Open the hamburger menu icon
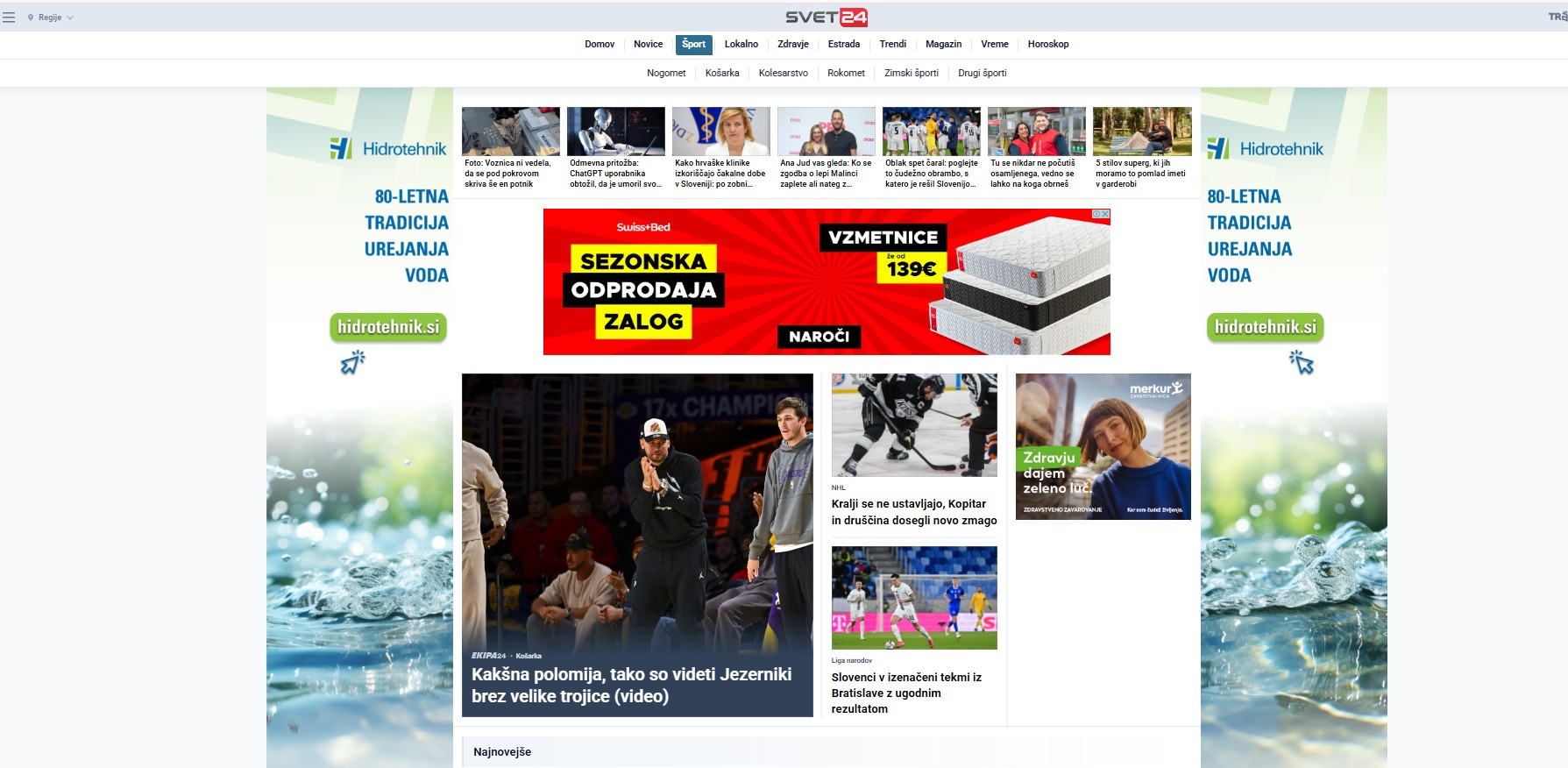Image resolution: width=1568 pixels, height=768 pixels. pyautogui.click(x=9, y=18)
